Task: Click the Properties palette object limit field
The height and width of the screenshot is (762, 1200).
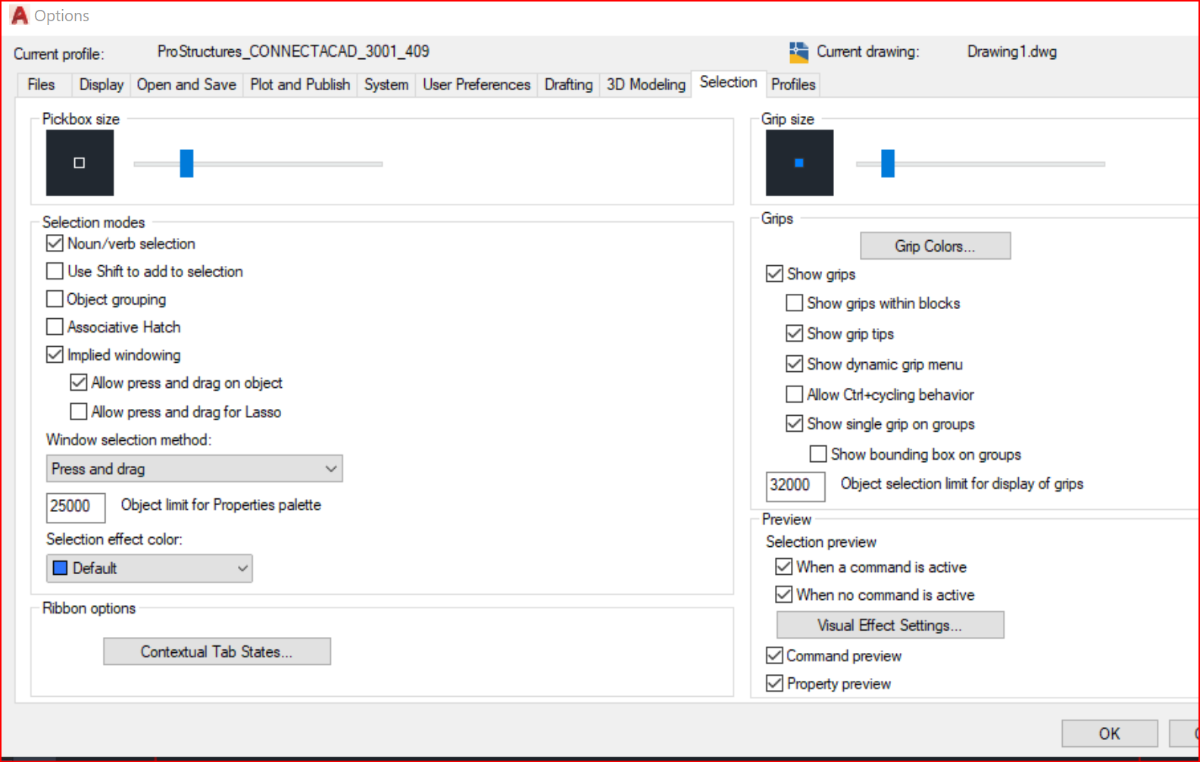Action: pyautogui.click(x=76, y=506)
